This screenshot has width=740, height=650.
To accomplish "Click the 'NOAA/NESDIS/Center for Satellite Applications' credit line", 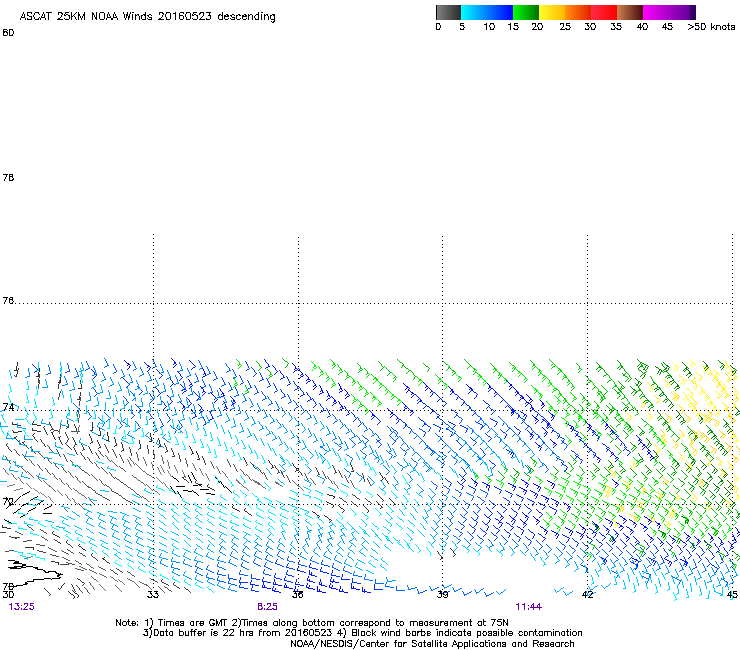I will click(432, 643).
